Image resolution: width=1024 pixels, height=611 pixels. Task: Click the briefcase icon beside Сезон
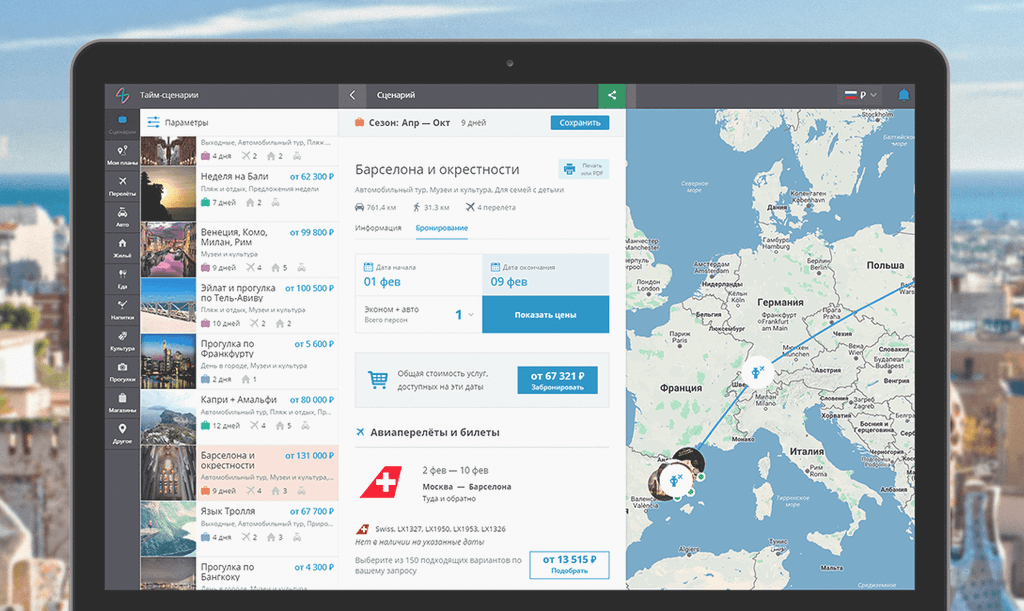359,122
